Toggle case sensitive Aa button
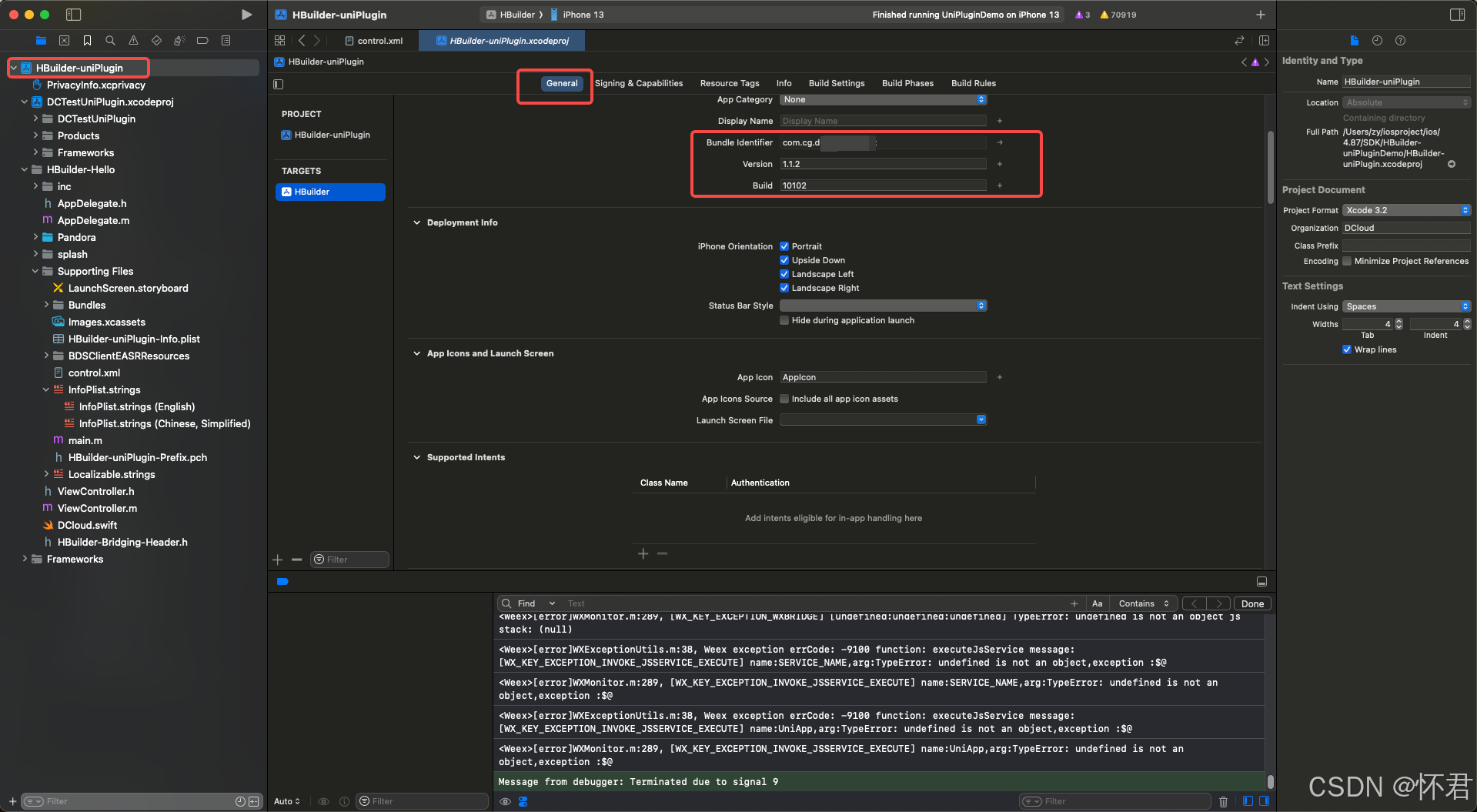The height and width of the screenshot is (812, 1477). tap(1097, 603)
